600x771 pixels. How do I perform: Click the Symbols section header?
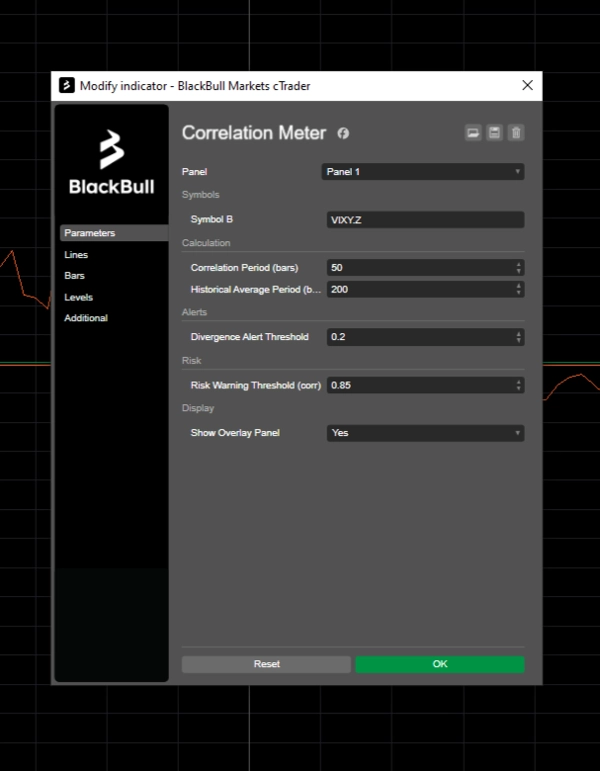[201, 195]
